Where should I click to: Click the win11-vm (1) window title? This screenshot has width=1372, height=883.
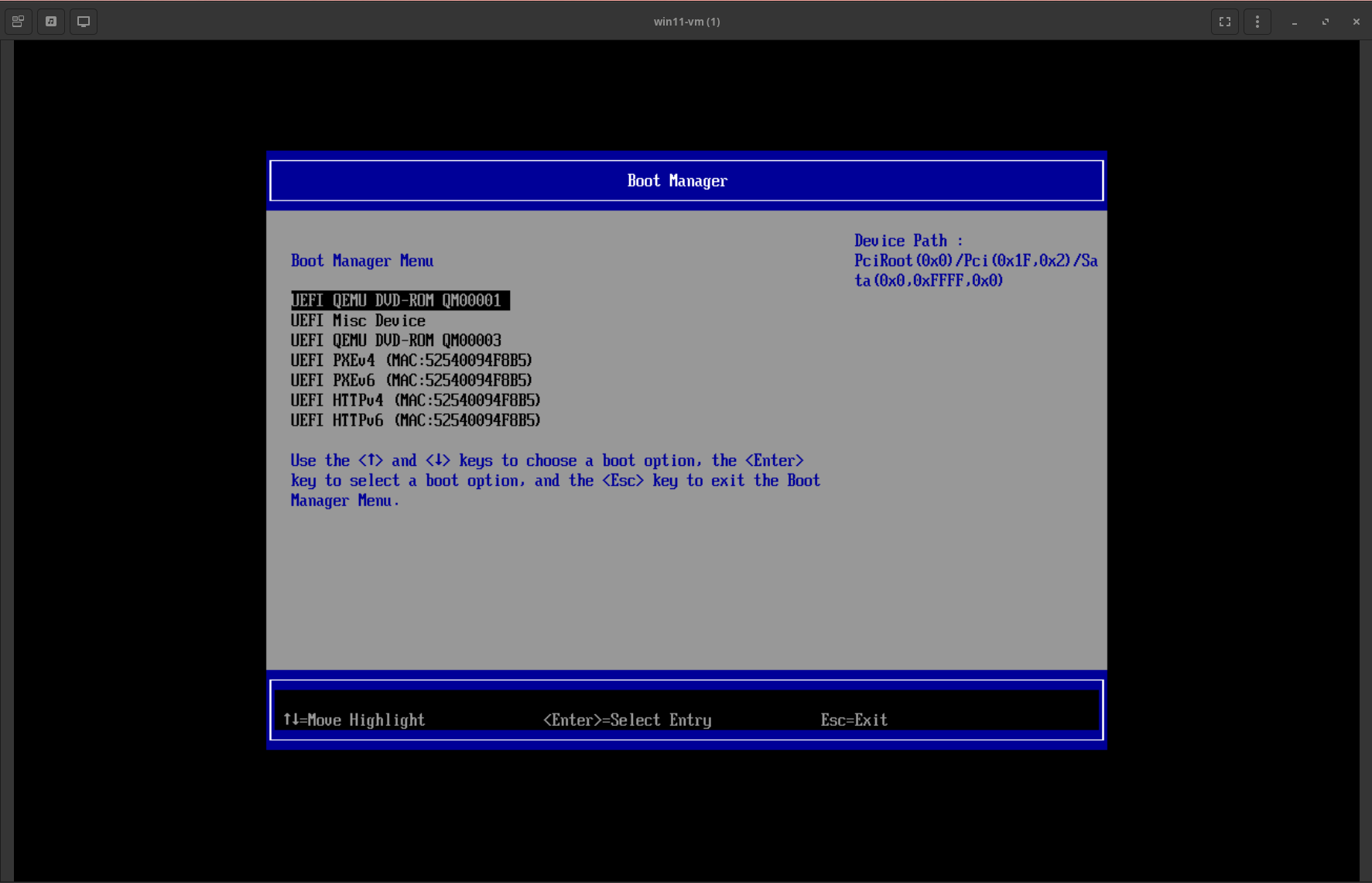(x=686, y=22)
